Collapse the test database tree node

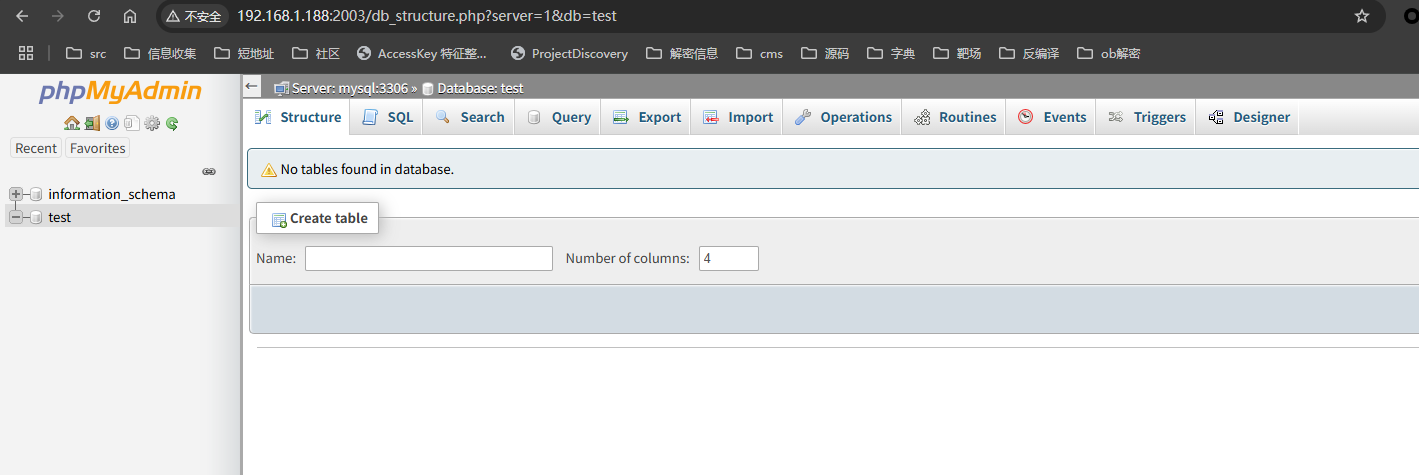click(x=16, y=217)
